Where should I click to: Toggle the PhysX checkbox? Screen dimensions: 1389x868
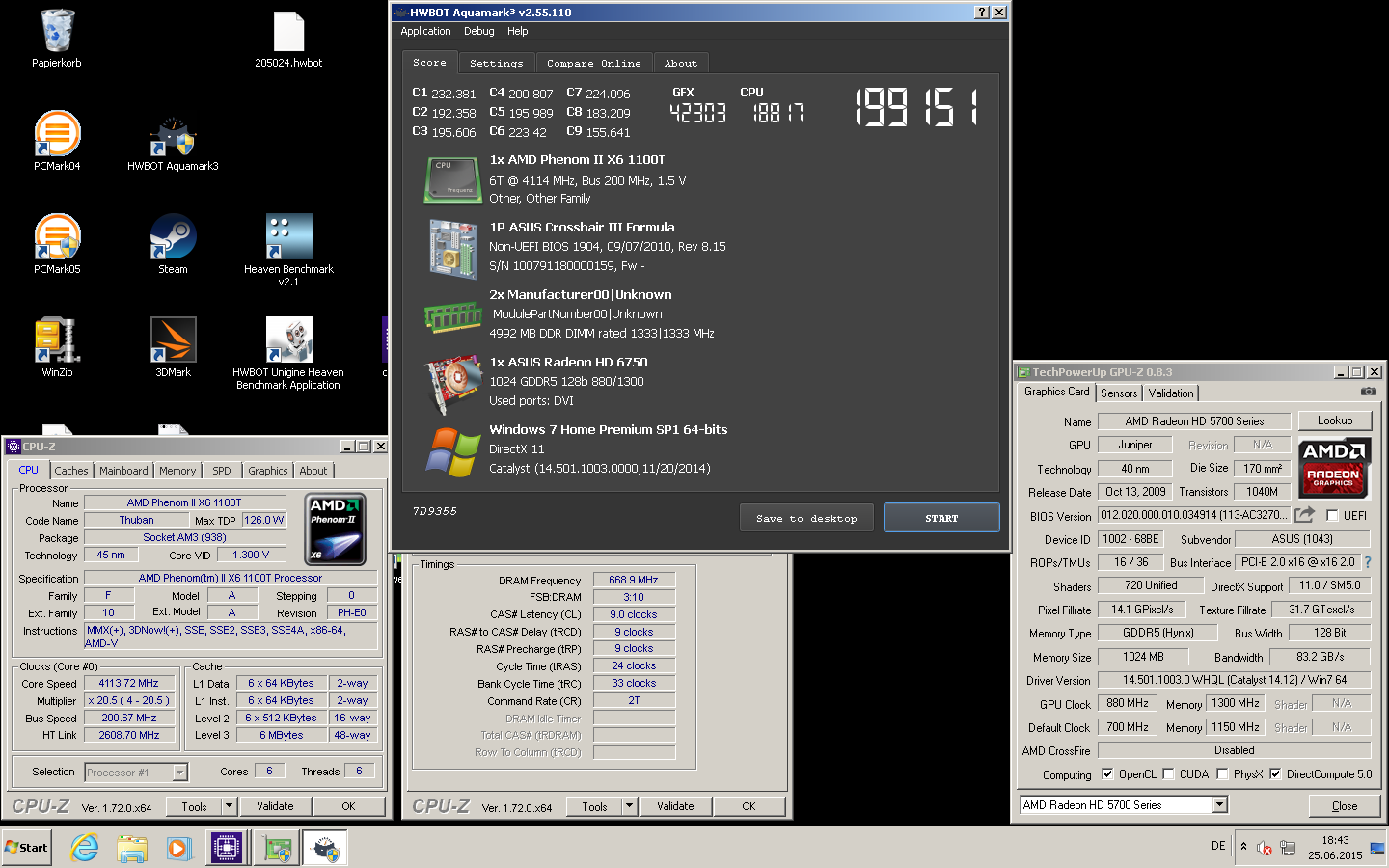pos(1222,773)
